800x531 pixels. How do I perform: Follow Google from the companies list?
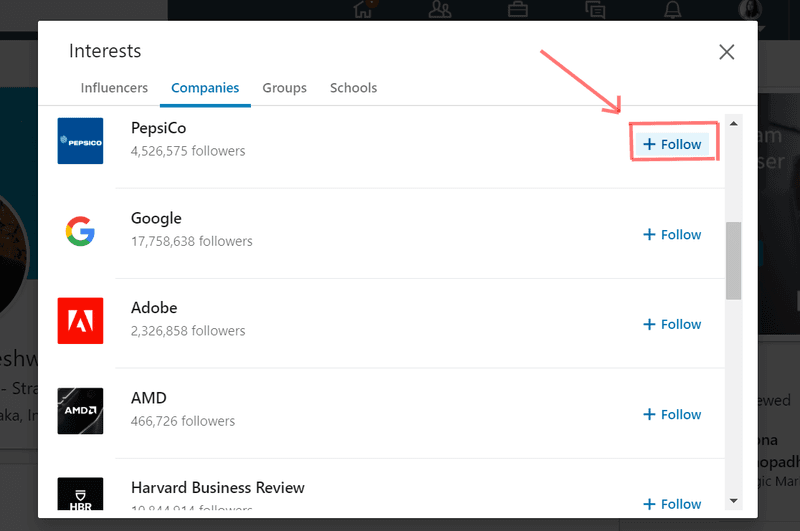tap(672, 235)
